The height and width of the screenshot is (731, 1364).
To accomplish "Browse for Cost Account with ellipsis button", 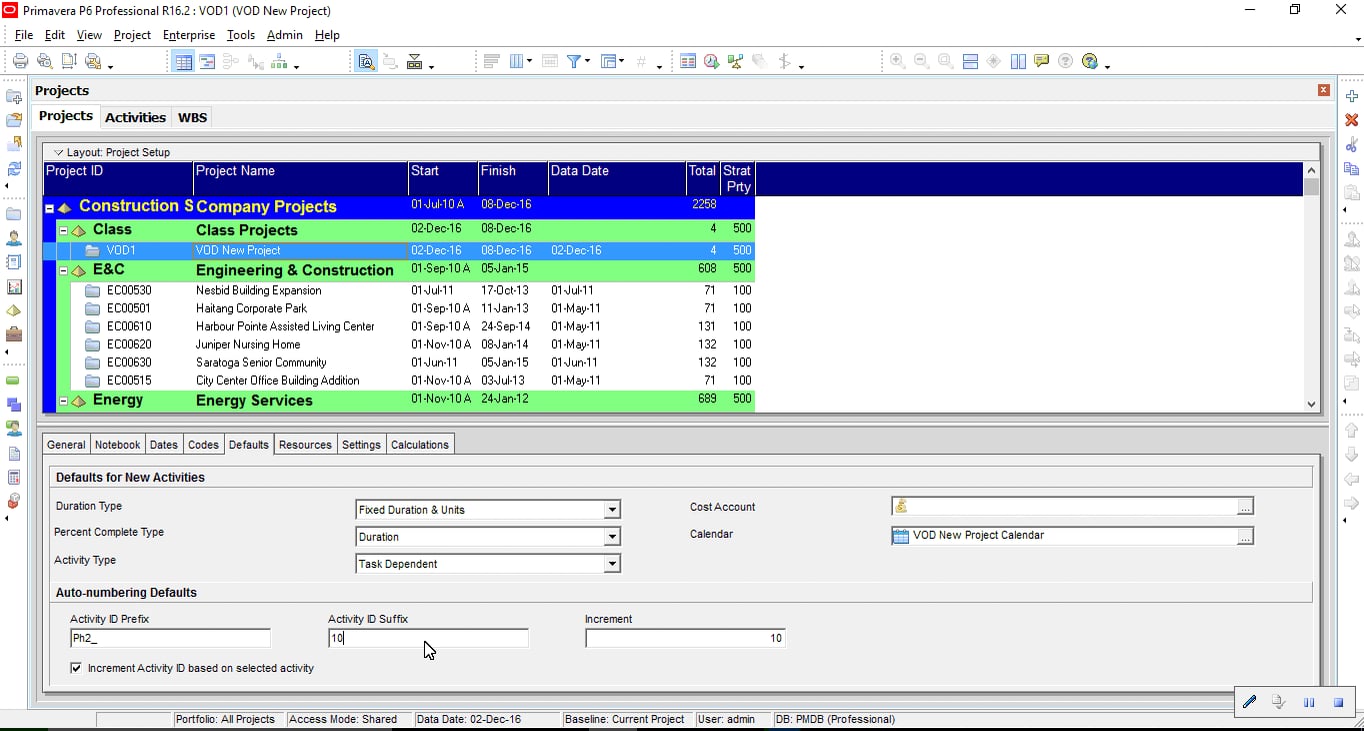I will (1245, 507).
